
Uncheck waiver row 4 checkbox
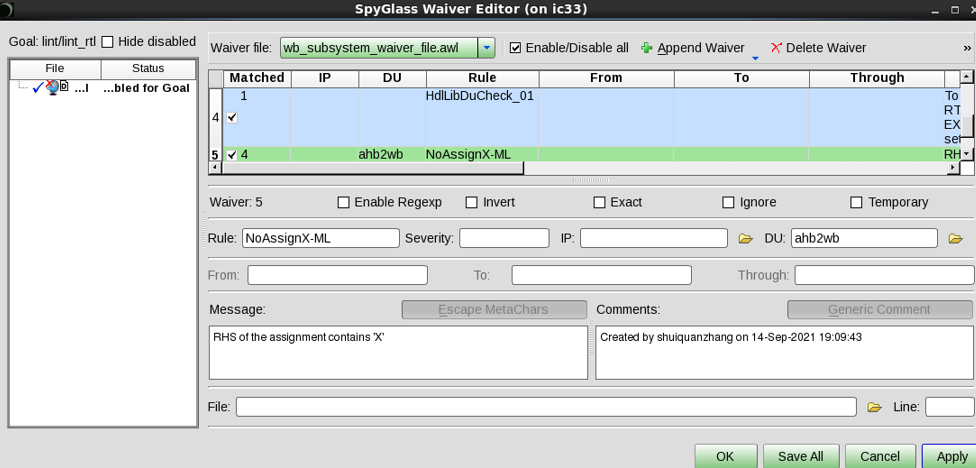(x=232, y=117)
